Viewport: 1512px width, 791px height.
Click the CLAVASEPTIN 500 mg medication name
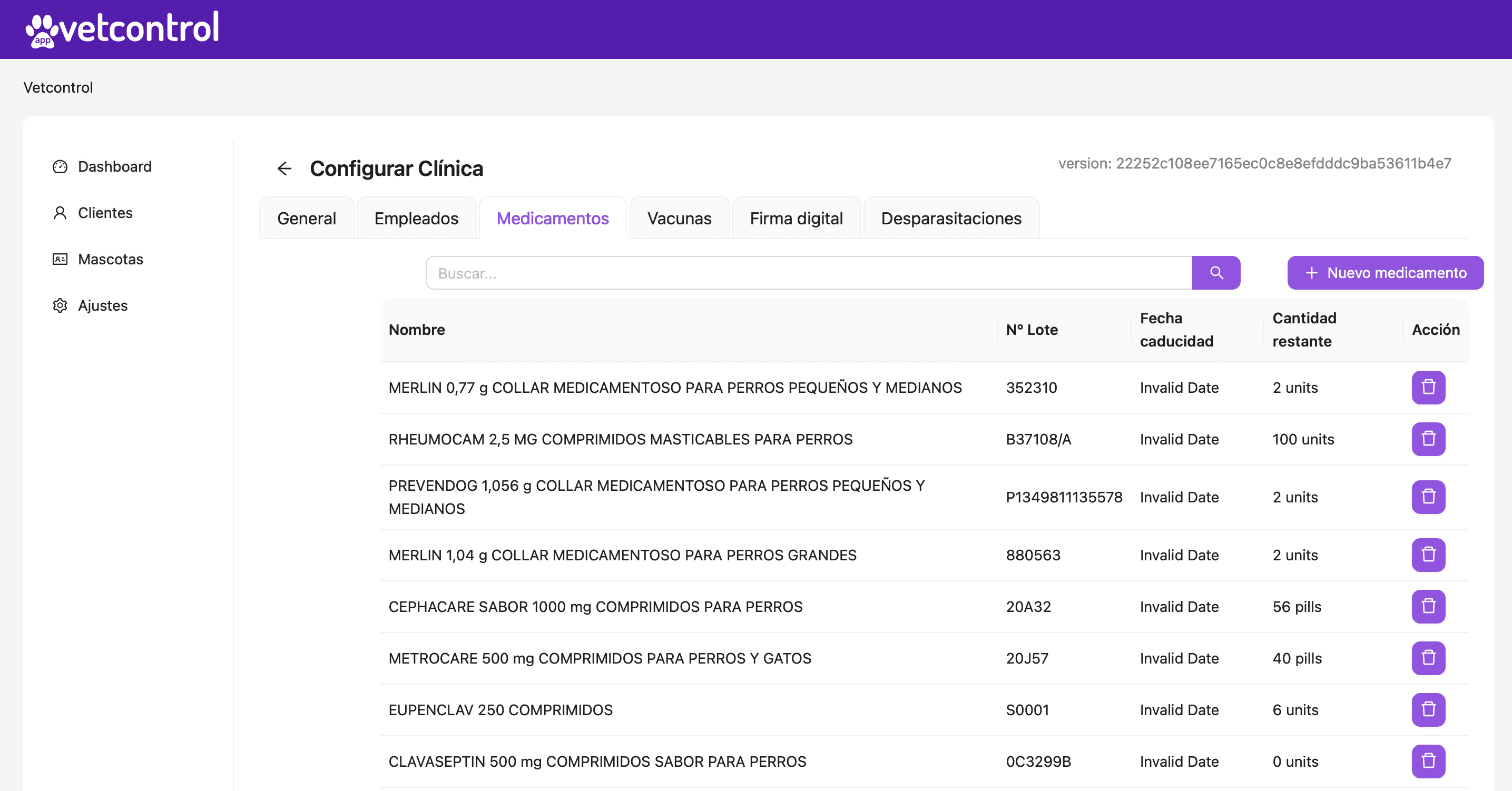point(597,762)
